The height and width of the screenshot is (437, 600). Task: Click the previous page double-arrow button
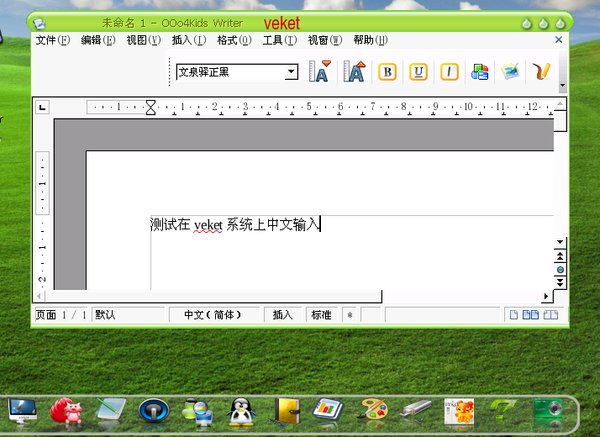560,256
